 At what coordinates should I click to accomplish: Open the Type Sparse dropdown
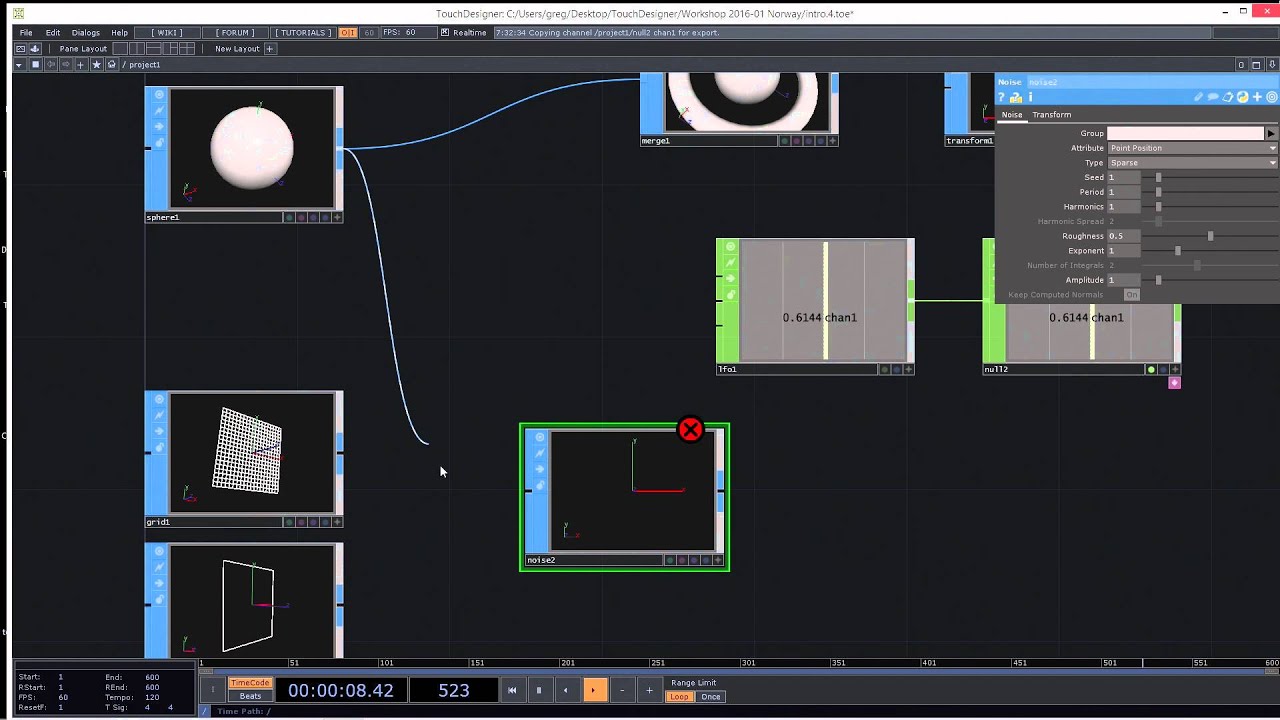[x=1192, y=163]
